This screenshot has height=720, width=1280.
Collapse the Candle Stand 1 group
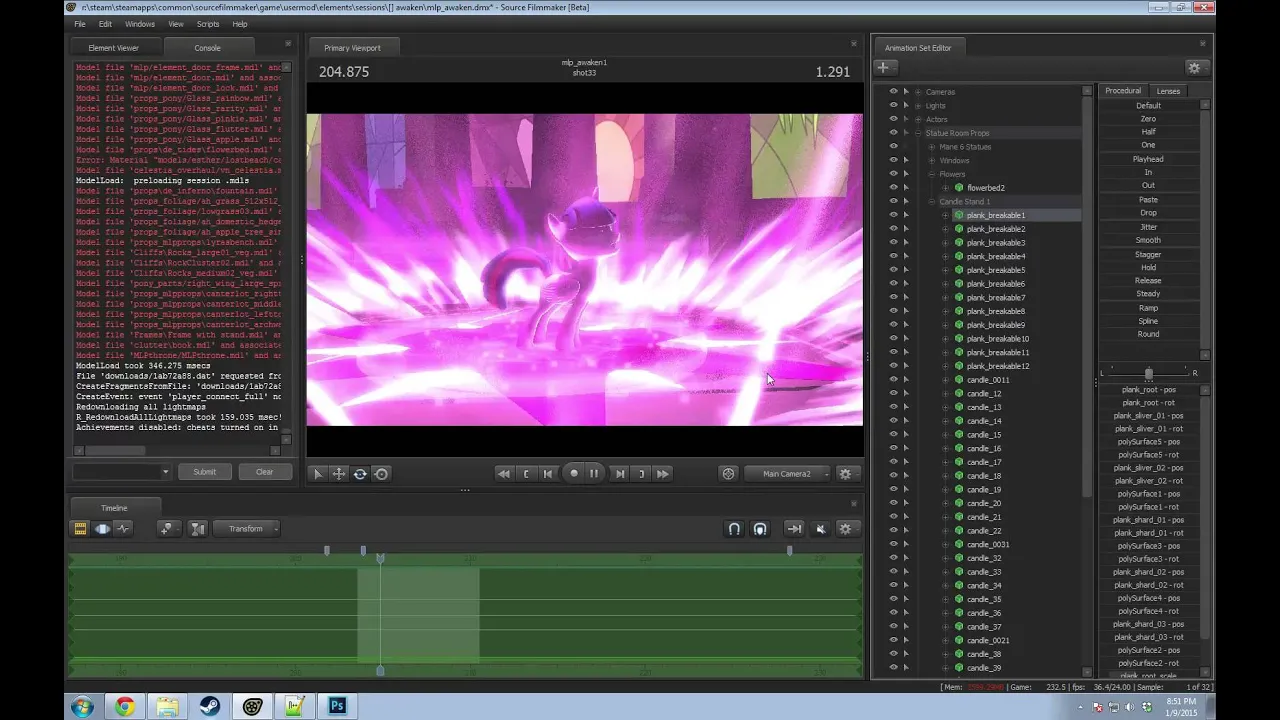tap(932, 202)
